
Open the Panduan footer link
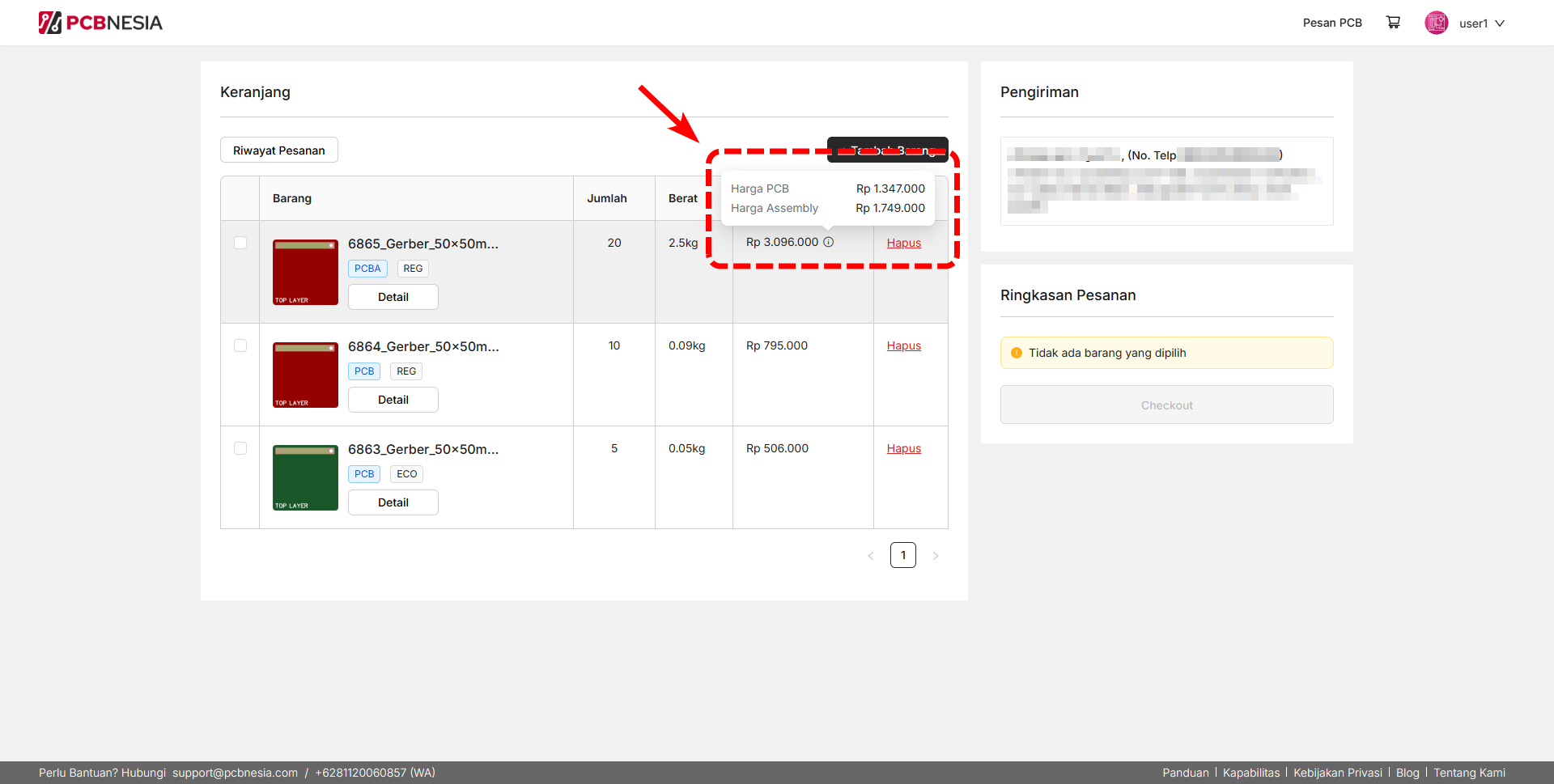(1186, 773)
